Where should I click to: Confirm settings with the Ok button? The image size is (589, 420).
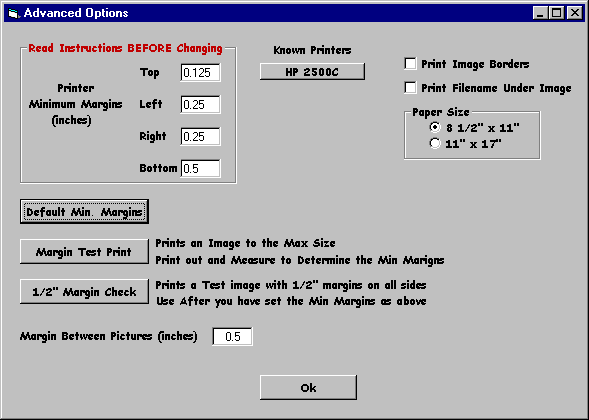pyautogui.click(x=308, y=387)
